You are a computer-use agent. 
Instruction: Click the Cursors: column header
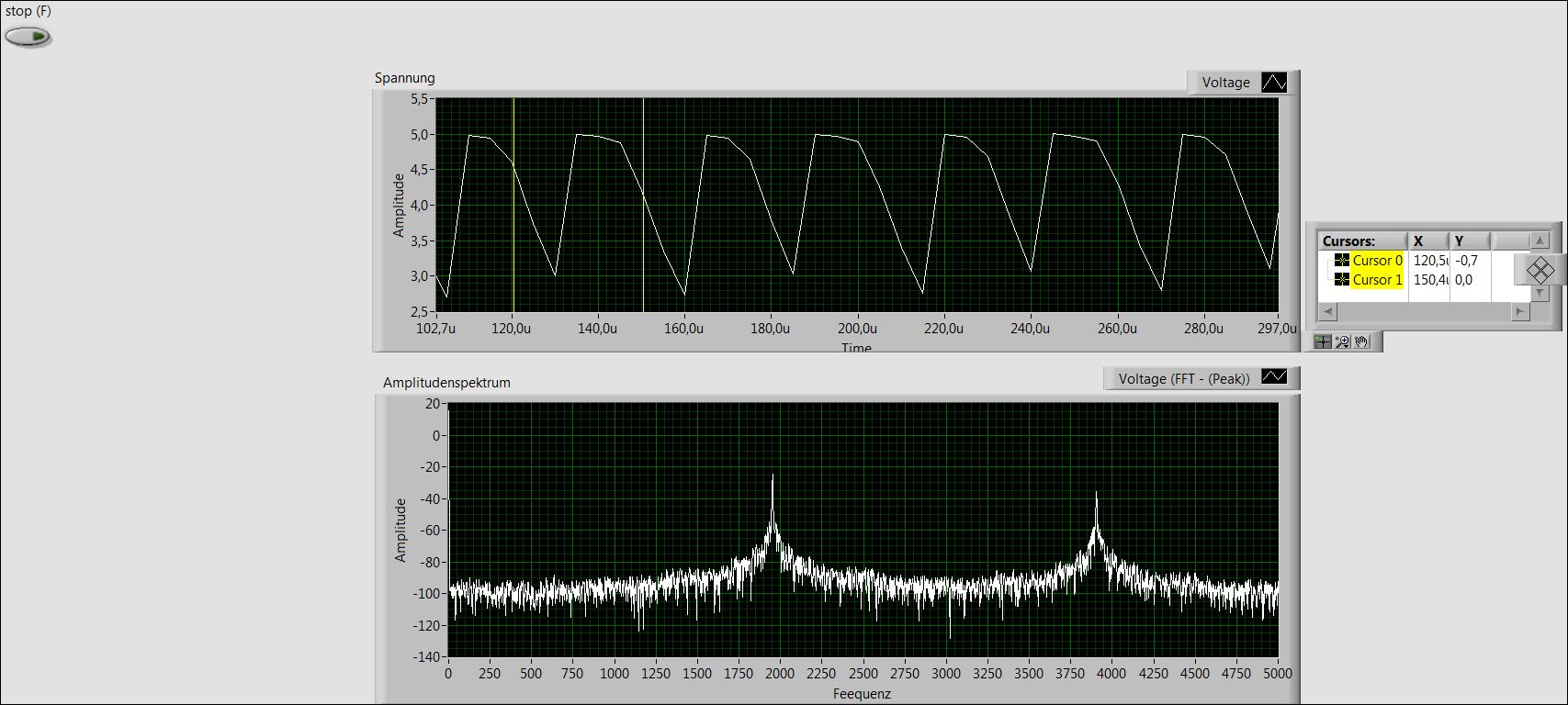pos(1363,241)
